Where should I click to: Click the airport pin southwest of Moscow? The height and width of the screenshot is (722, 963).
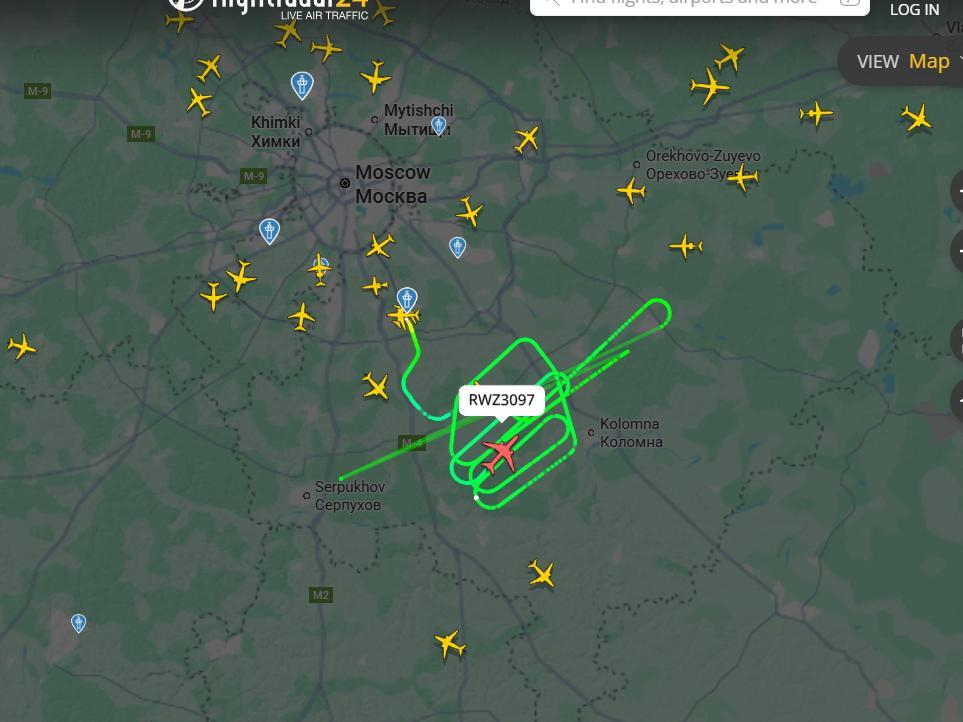[269, 231]
